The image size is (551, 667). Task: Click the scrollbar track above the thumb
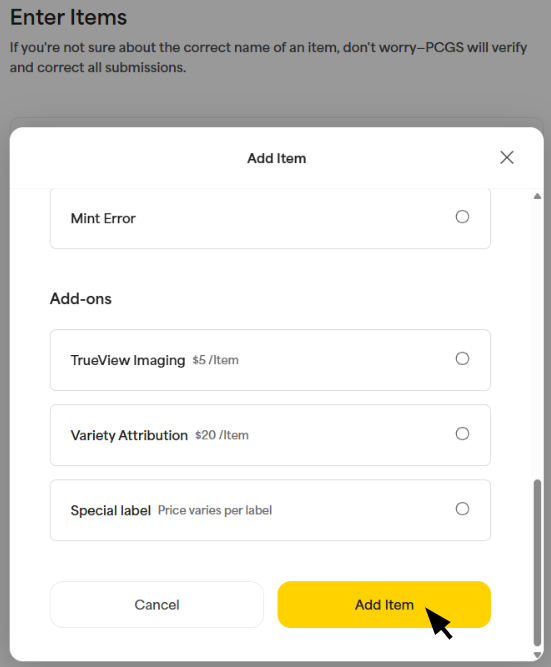[537, 339]
